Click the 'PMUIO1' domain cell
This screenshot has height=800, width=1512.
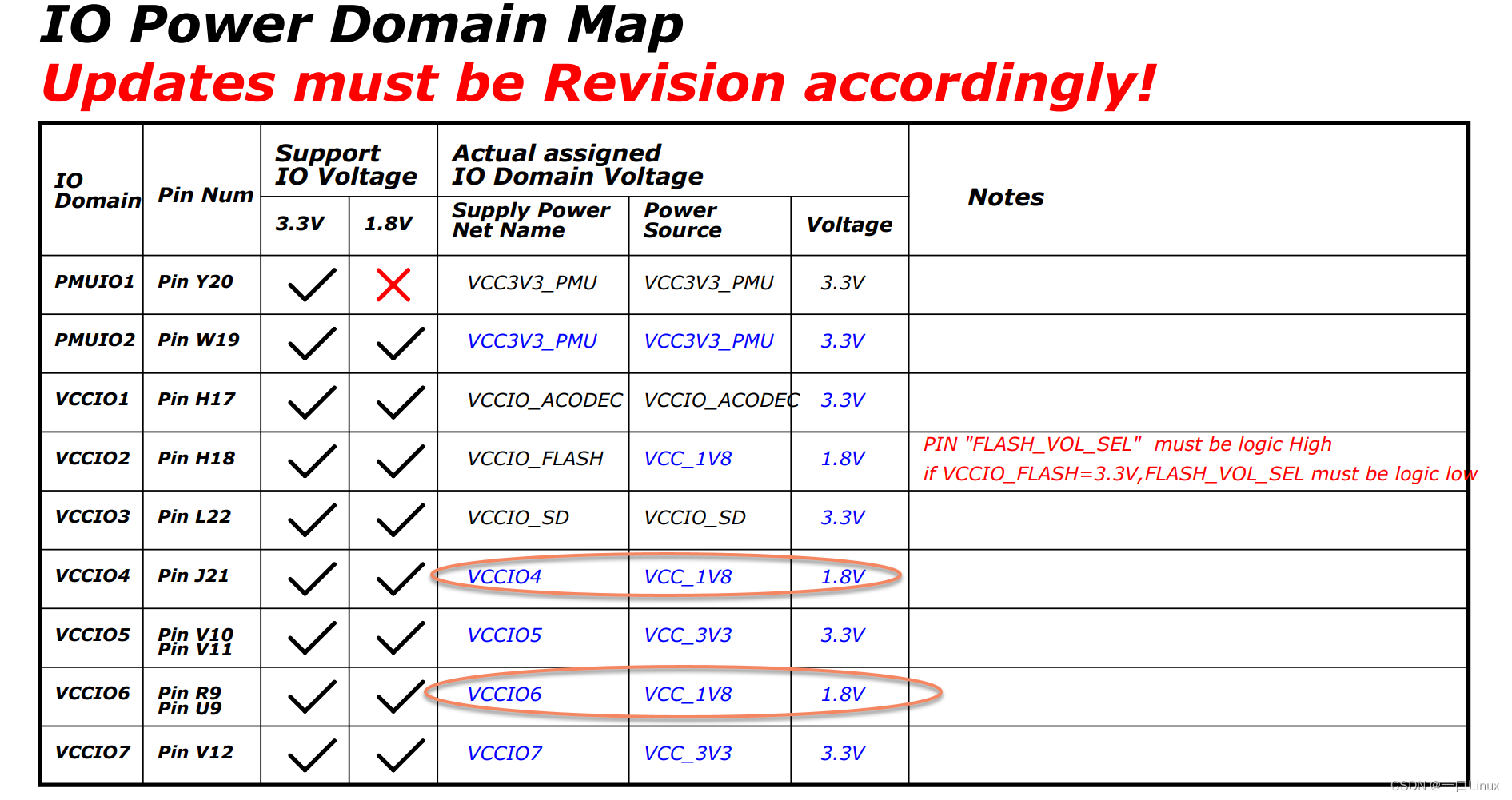click(94, 281)
